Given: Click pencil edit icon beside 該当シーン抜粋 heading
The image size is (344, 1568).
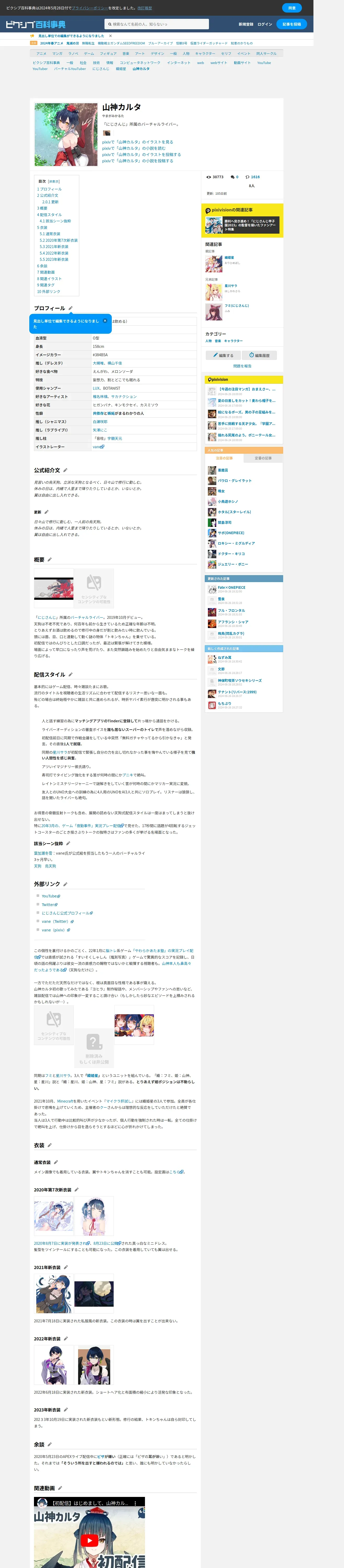Looking at the screenshot, I should 68,844.
